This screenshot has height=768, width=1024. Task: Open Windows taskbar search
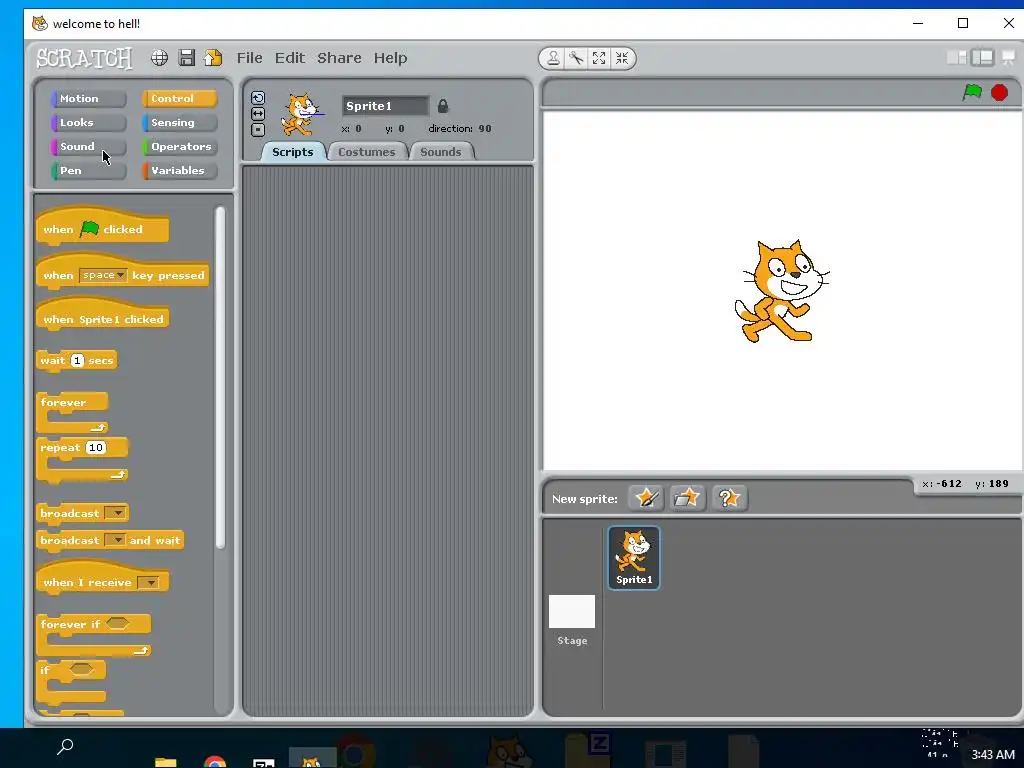65,746
